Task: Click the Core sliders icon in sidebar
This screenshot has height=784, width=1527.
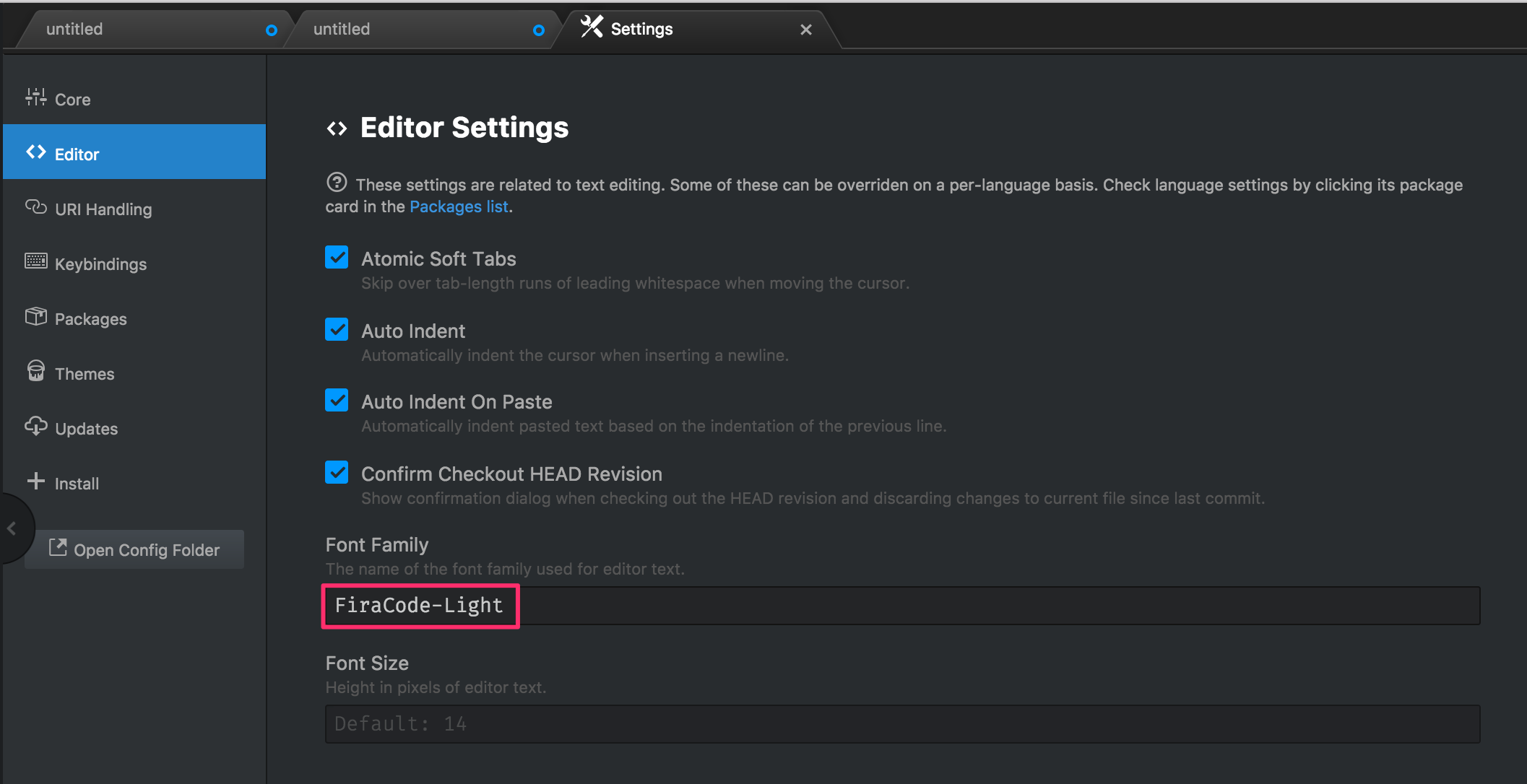Action: pyautogui.click(x=35, y=97)
